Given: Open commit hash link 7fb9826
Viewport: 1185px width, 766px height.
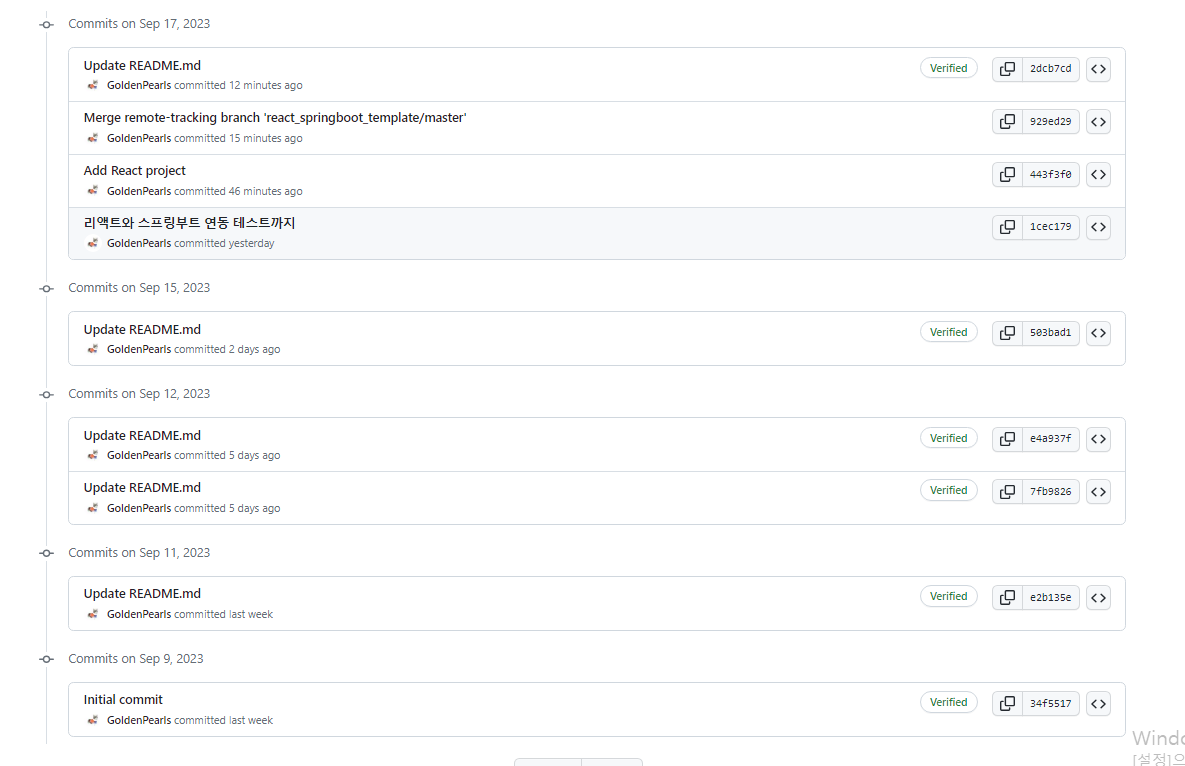Looking at the screenshot, I should (1050, 492).
